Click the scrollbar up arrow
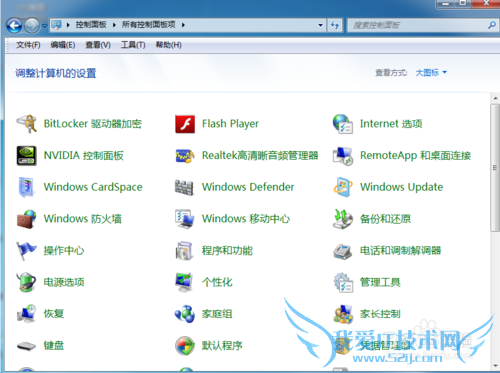This screenshot has height=373, width=500. (x=495, y=98)
